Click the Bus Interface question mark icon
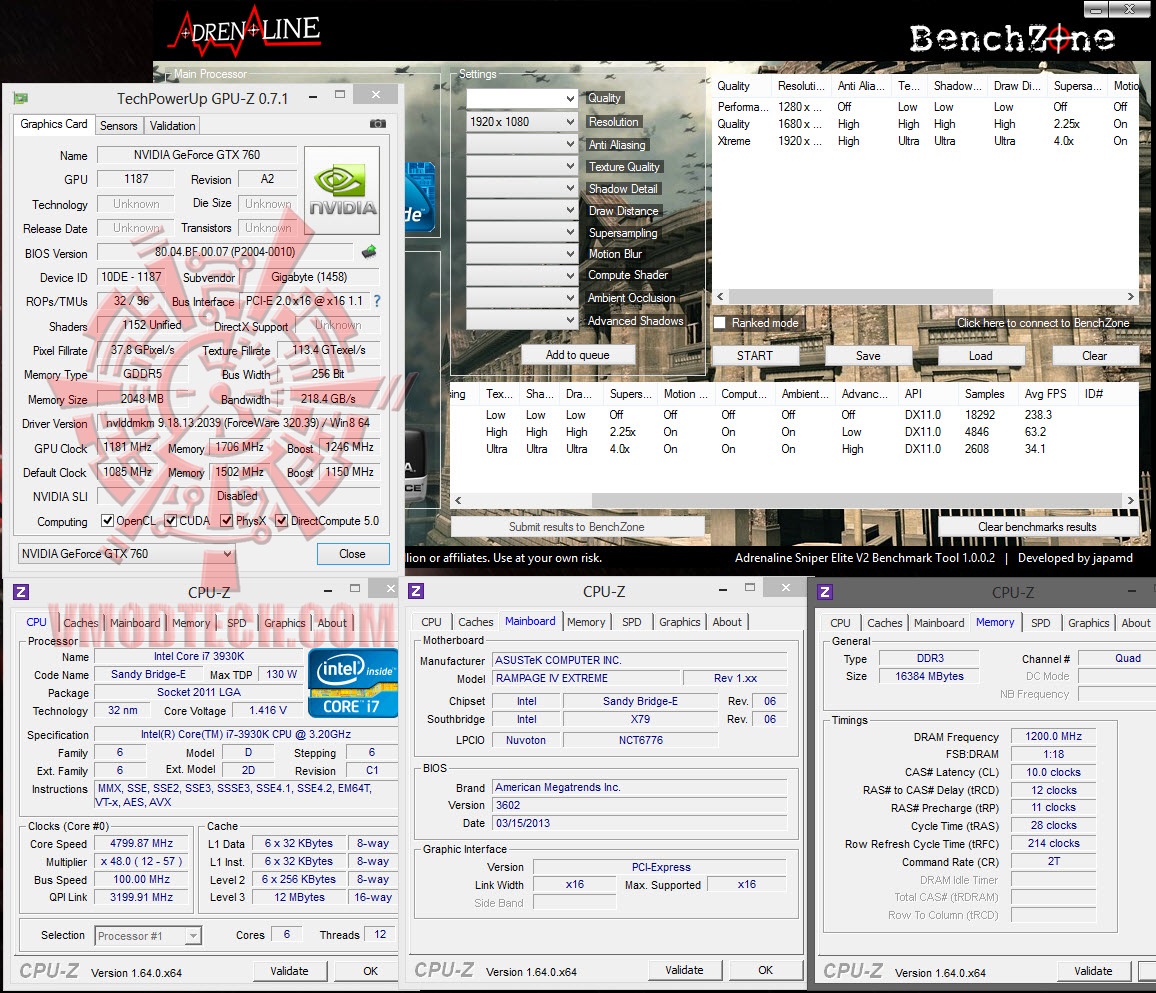 [377, 301]
